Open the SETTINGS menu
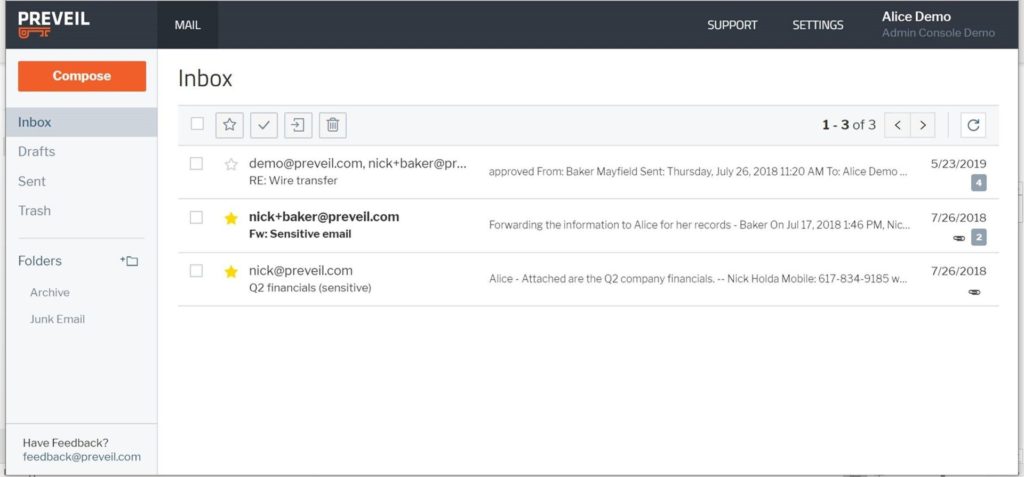This screenshot has height=477, width=1024. pos(818,25)
